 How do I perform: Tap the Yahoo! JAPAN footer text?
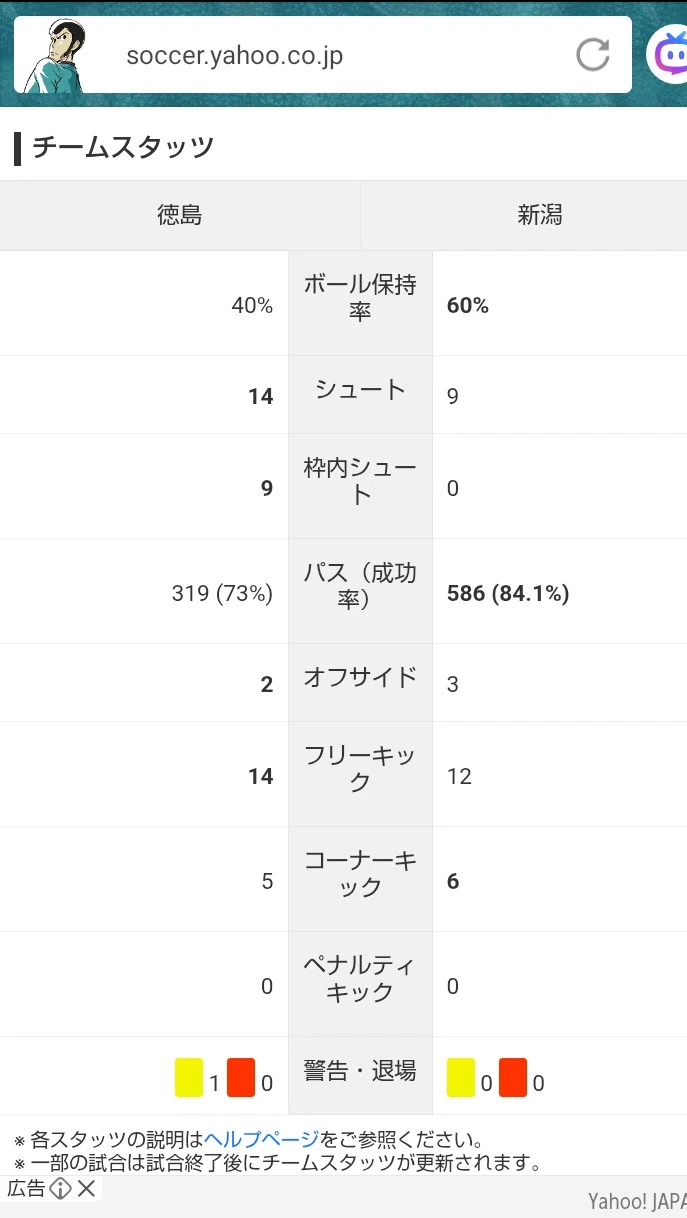[x=637, y=1201]
